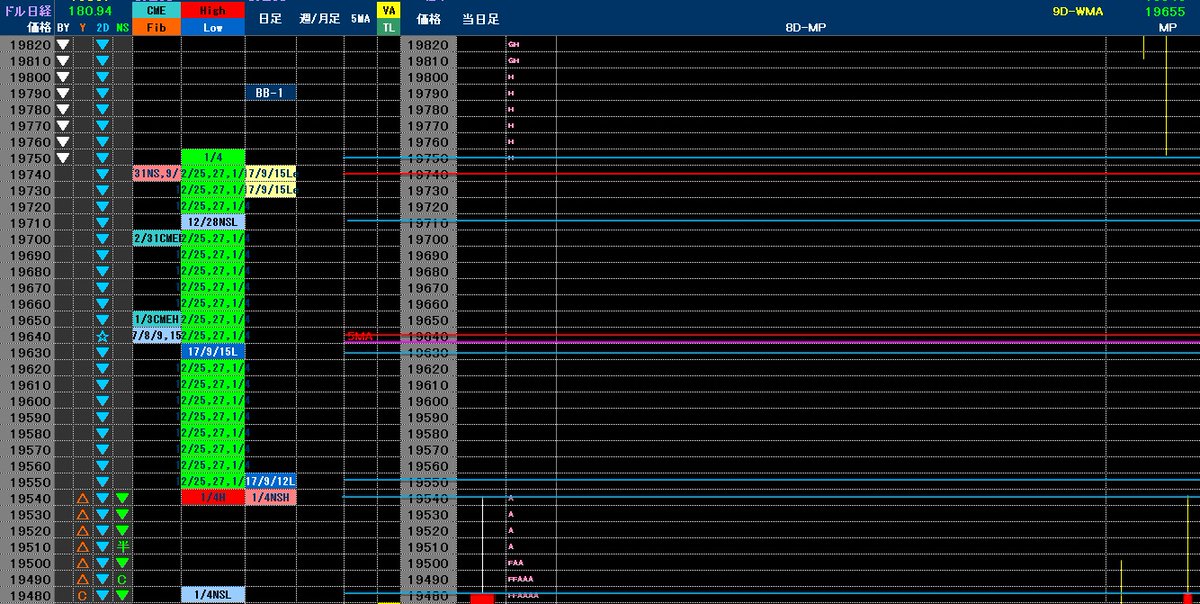
Task: Select the orange Fib header cell
Action: coord(157,27)
